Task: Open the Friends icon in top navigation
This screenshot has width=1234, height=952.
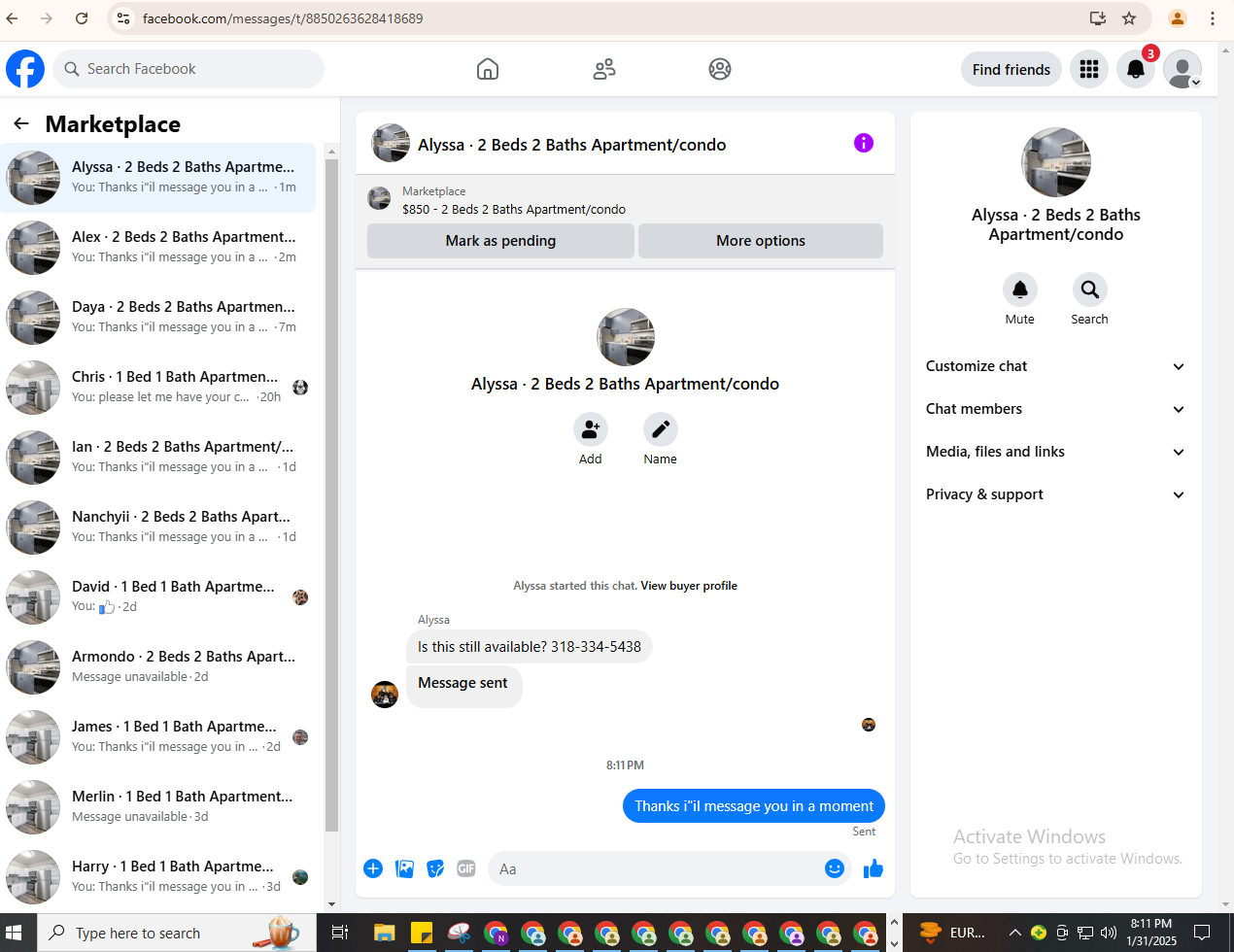Action: [x=604, y=69]
